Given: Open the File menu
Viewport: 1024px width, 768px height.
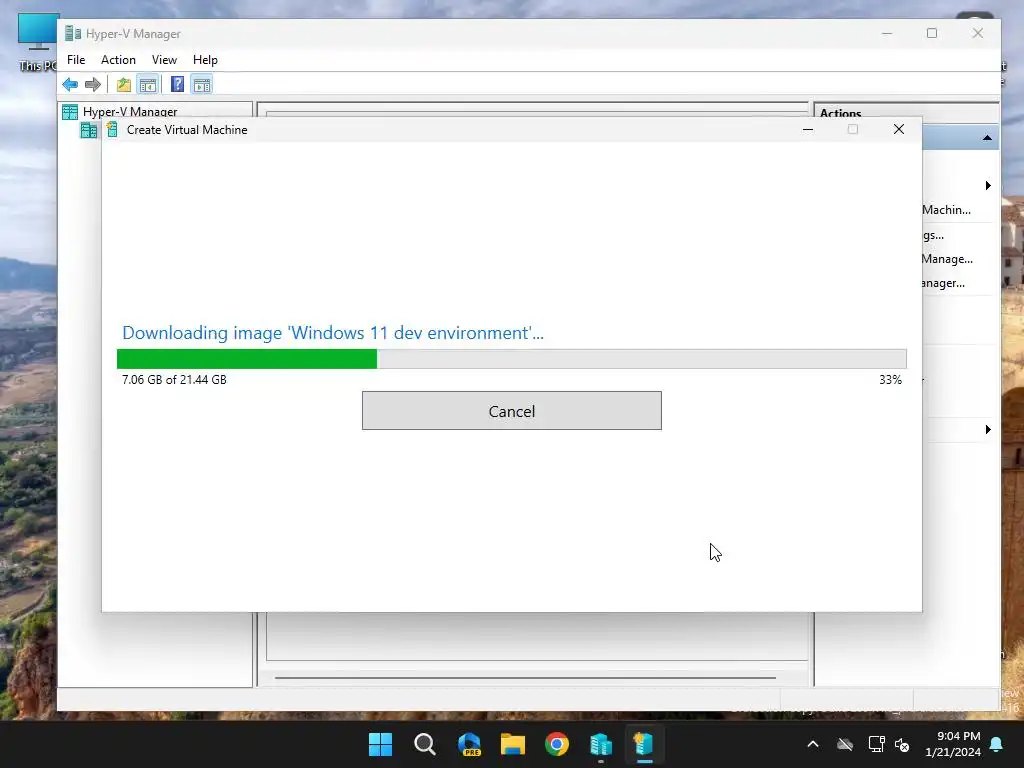Looking at the screenshot, I should pyautogui.click(x=76, y=59).
